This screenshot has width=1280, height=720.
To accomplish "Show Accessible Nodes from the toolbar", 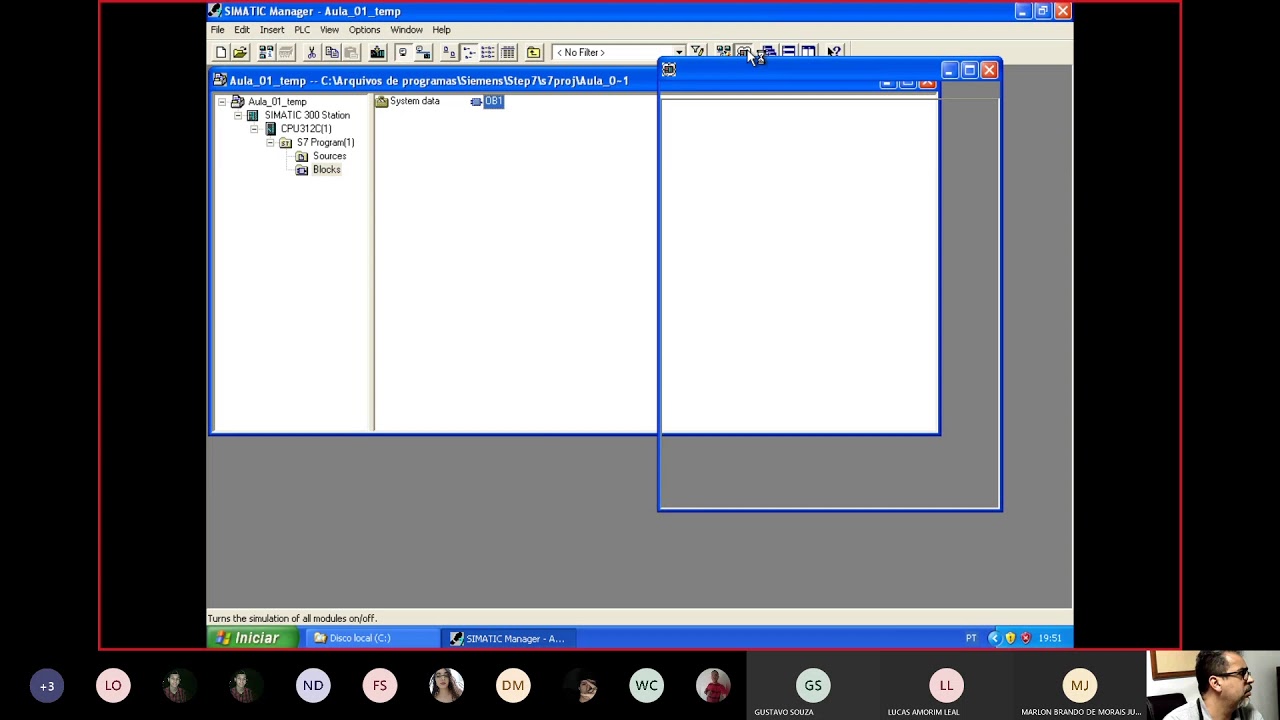I will (x=266, y=52).
